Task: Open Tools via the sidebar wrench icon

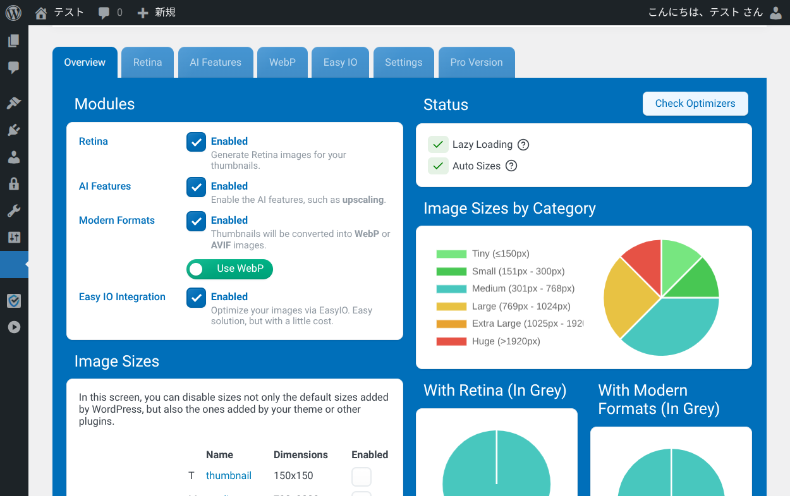Action: [14, 211]
